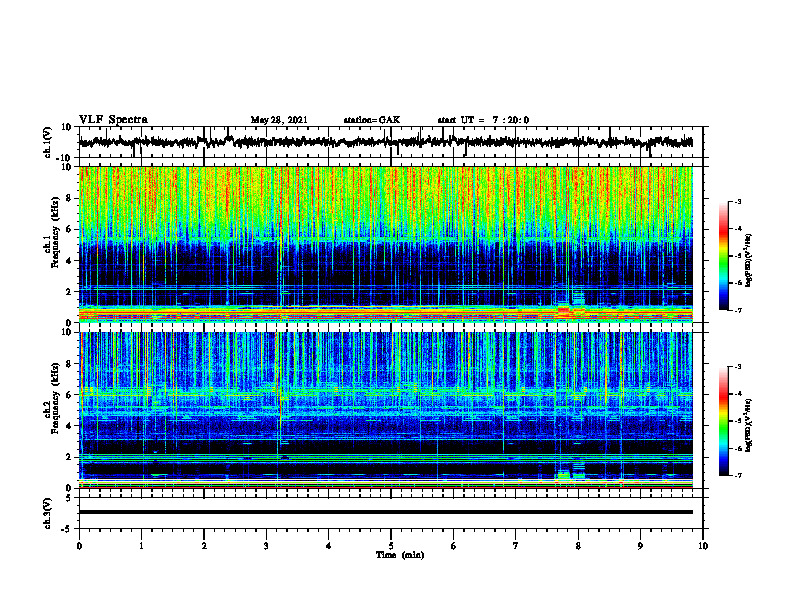Click the -5 tick on ch.1 color bar
The width and height of the screenshot is (792, 612).
coord(738,256)
